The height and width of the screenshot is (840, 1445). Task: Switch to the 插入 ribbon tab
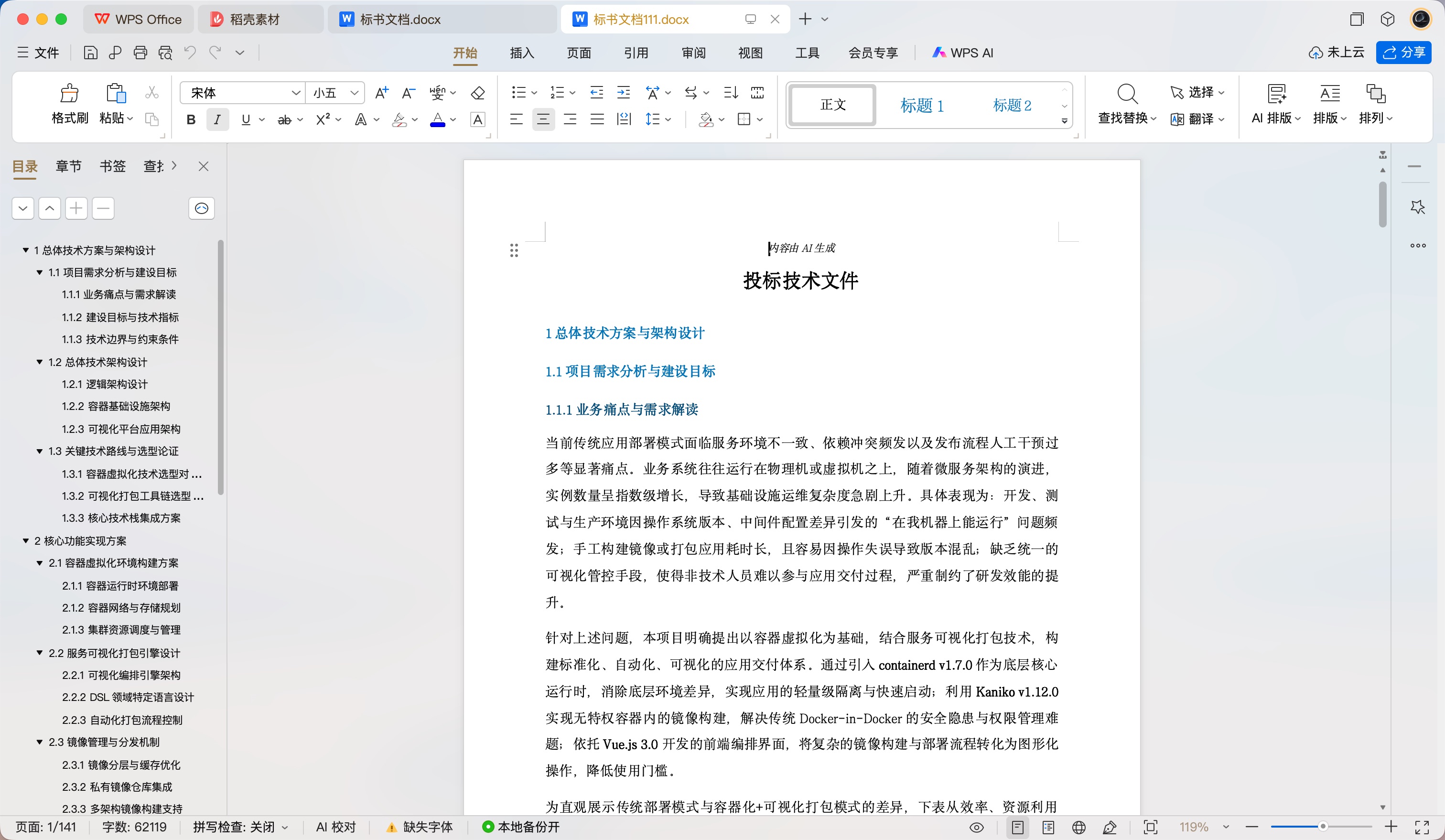pos(522,53)
